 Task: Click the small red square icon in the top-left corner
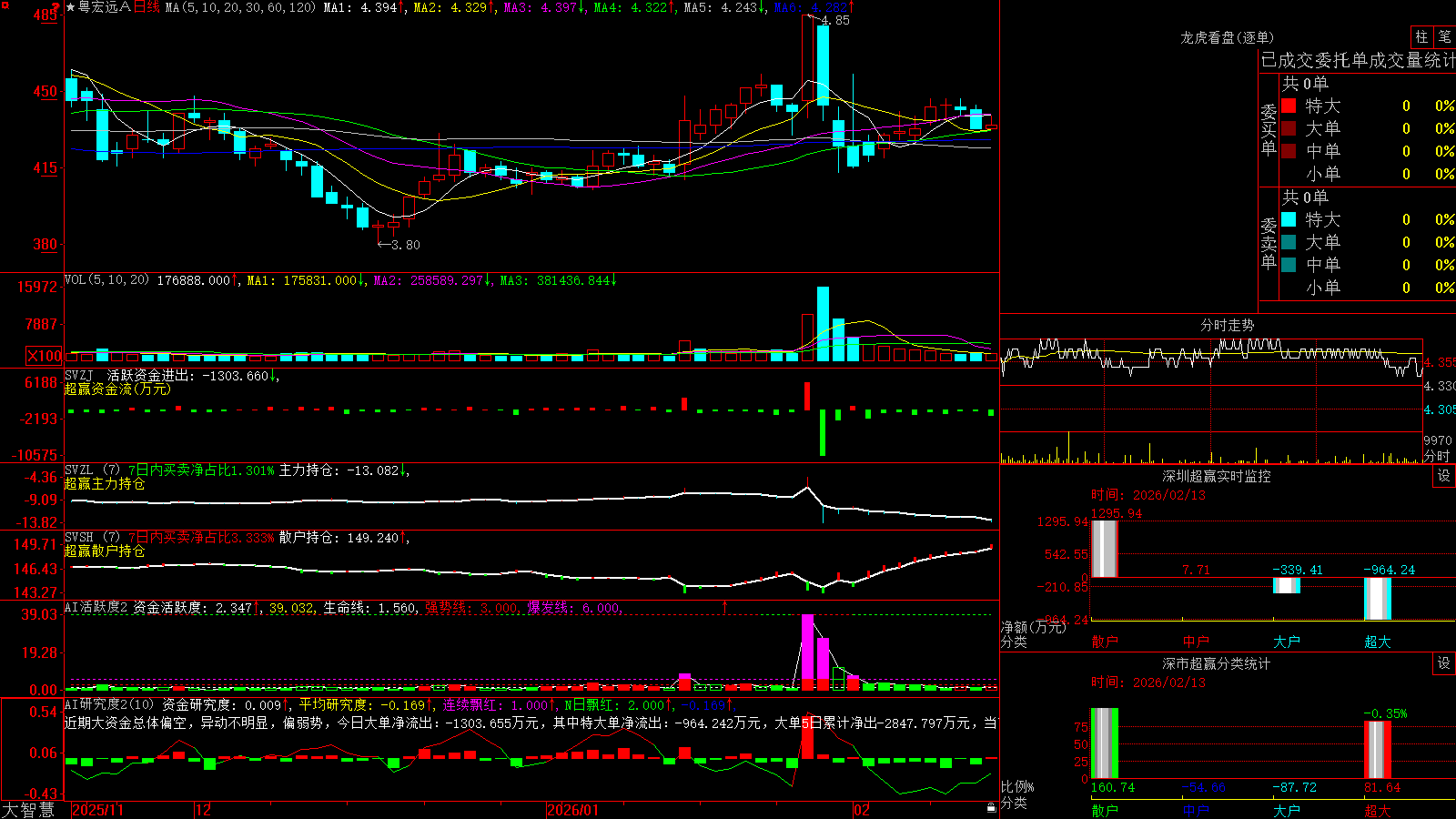tap(5, 5)
